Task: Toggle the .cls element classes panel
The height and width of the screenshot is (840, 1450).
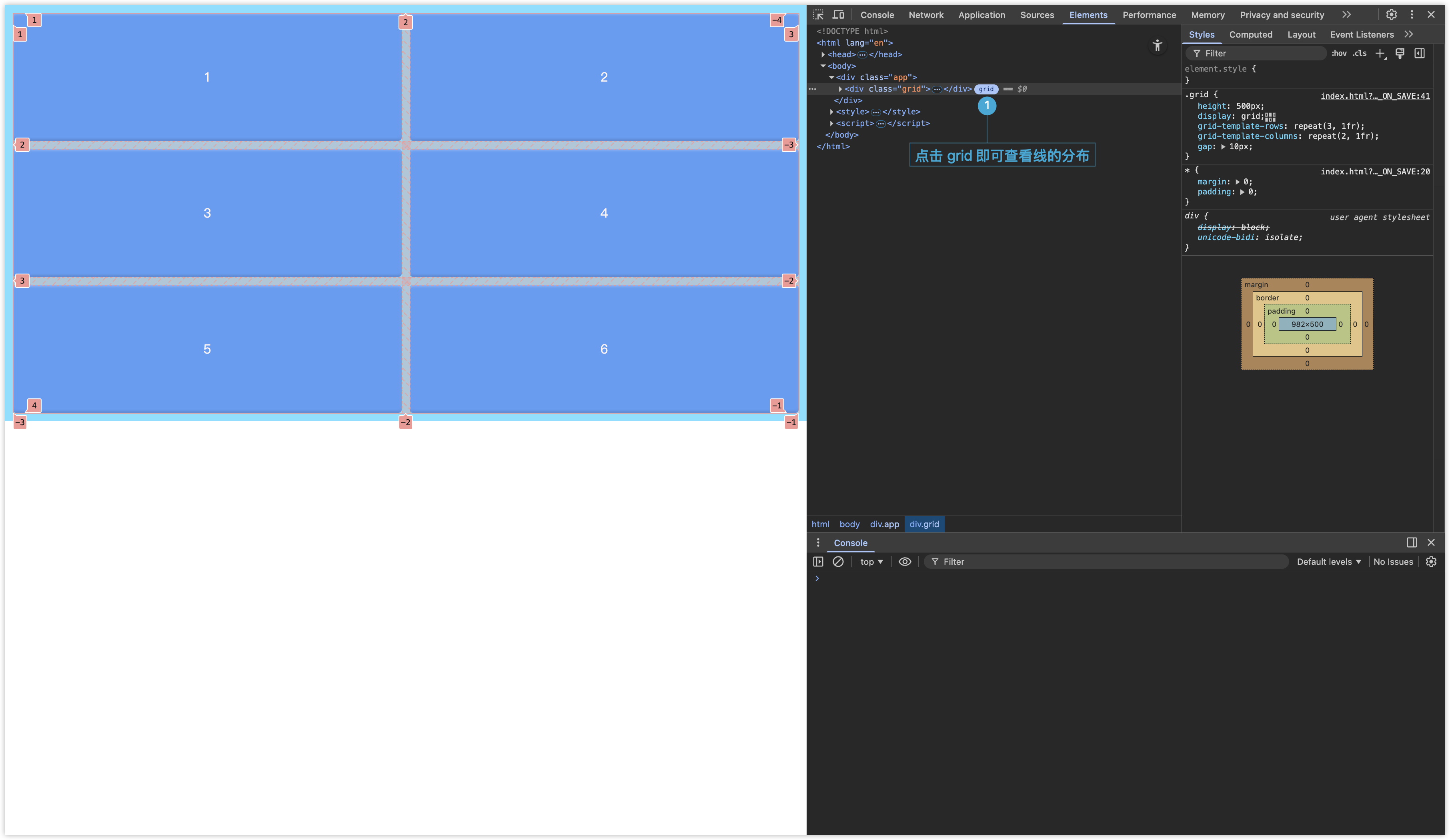Action: (1360, 54)
